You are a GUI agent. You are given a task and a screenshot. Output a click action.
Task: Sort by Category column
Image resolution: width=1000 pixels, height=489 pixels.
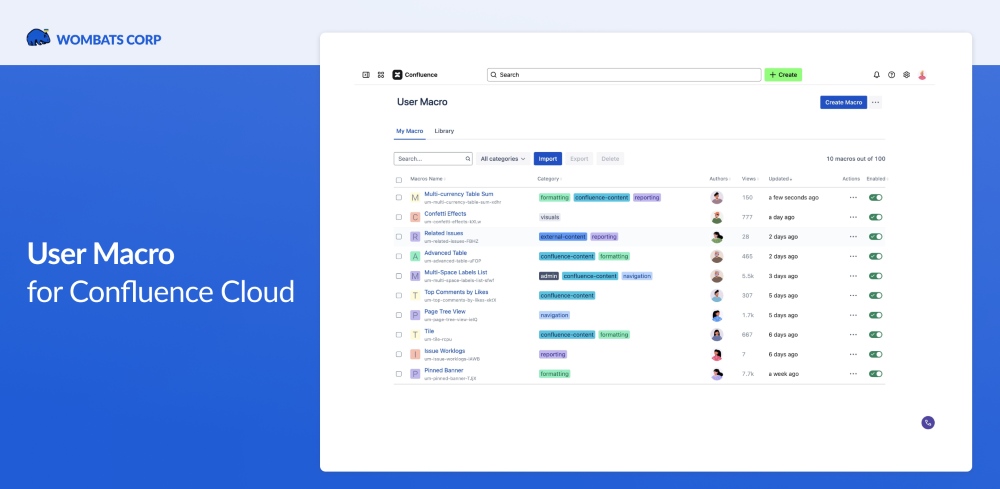pyautogui.click(x=549, y=179)
